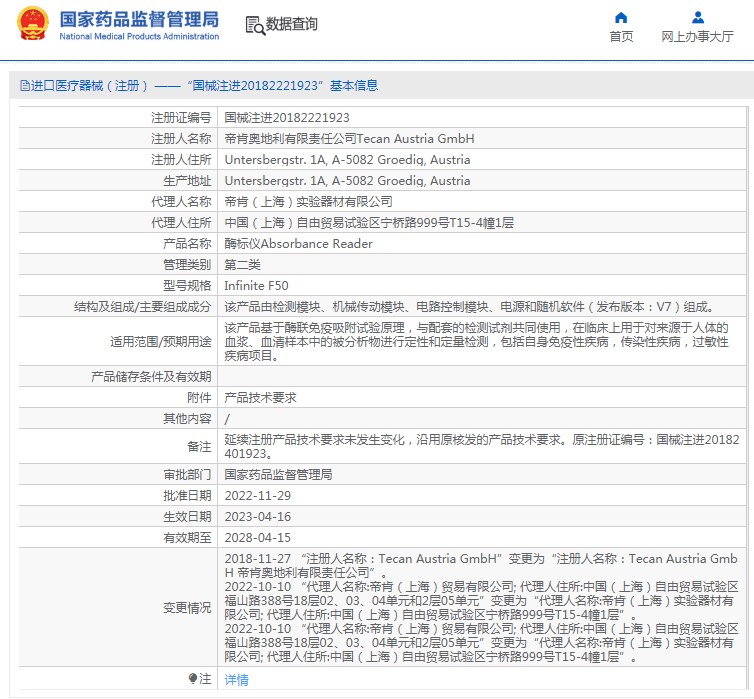Select attachment 产品技术要求 value
This screenshot has width=754, height=699.
(260, 398)
